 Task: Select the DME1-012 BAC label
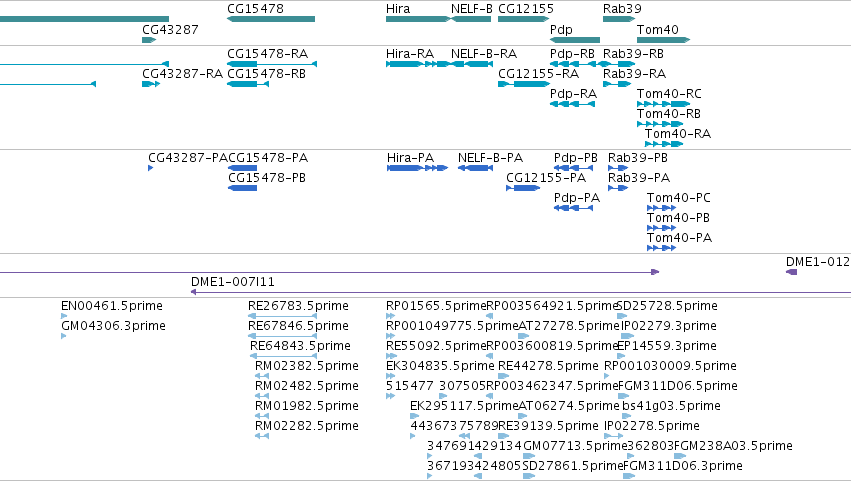(818, 262)
